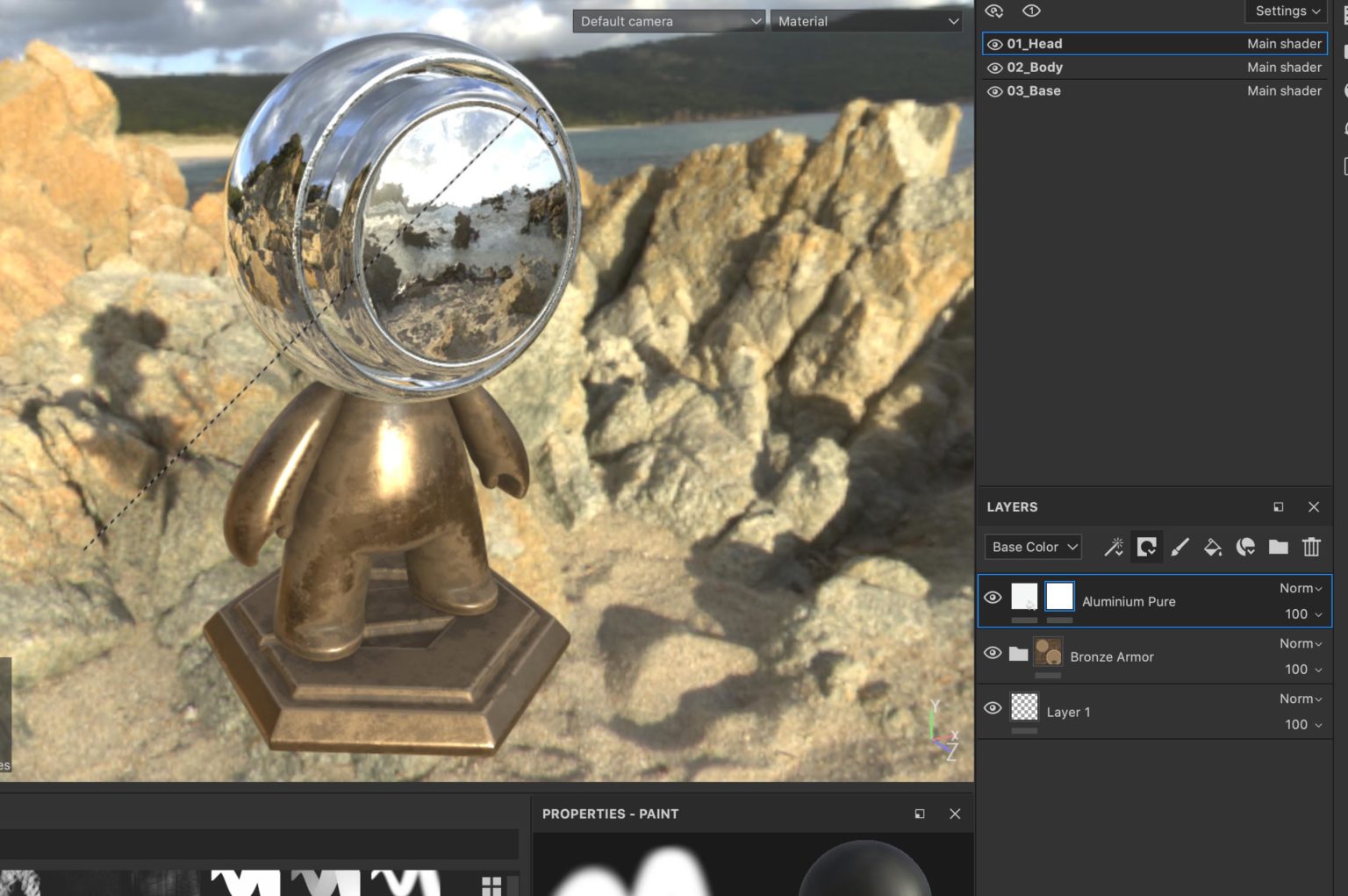Click the viewport XYZ axis gizmo
Viewport: 1348px width, 896px height.
click(943, 731)
